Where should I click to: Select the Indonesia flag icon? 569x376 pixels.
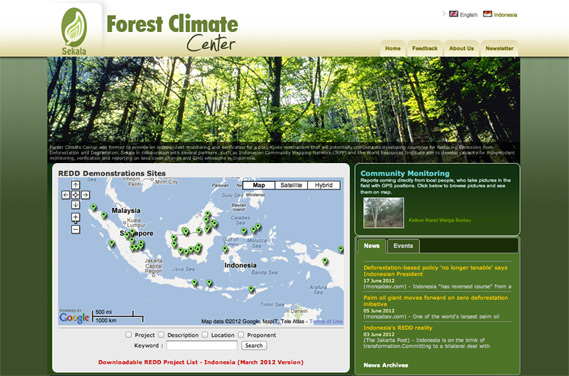487,14
